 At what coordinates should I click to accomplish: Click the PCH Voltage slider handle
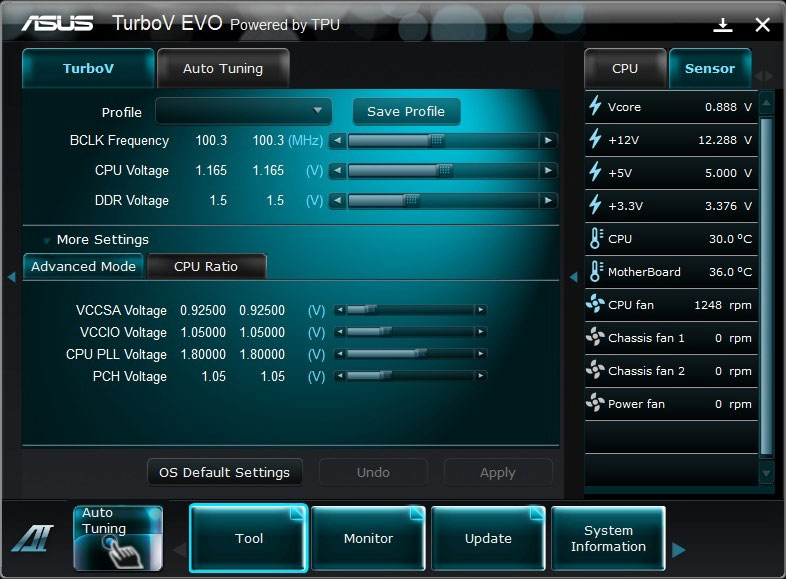(x=385, y=375)
